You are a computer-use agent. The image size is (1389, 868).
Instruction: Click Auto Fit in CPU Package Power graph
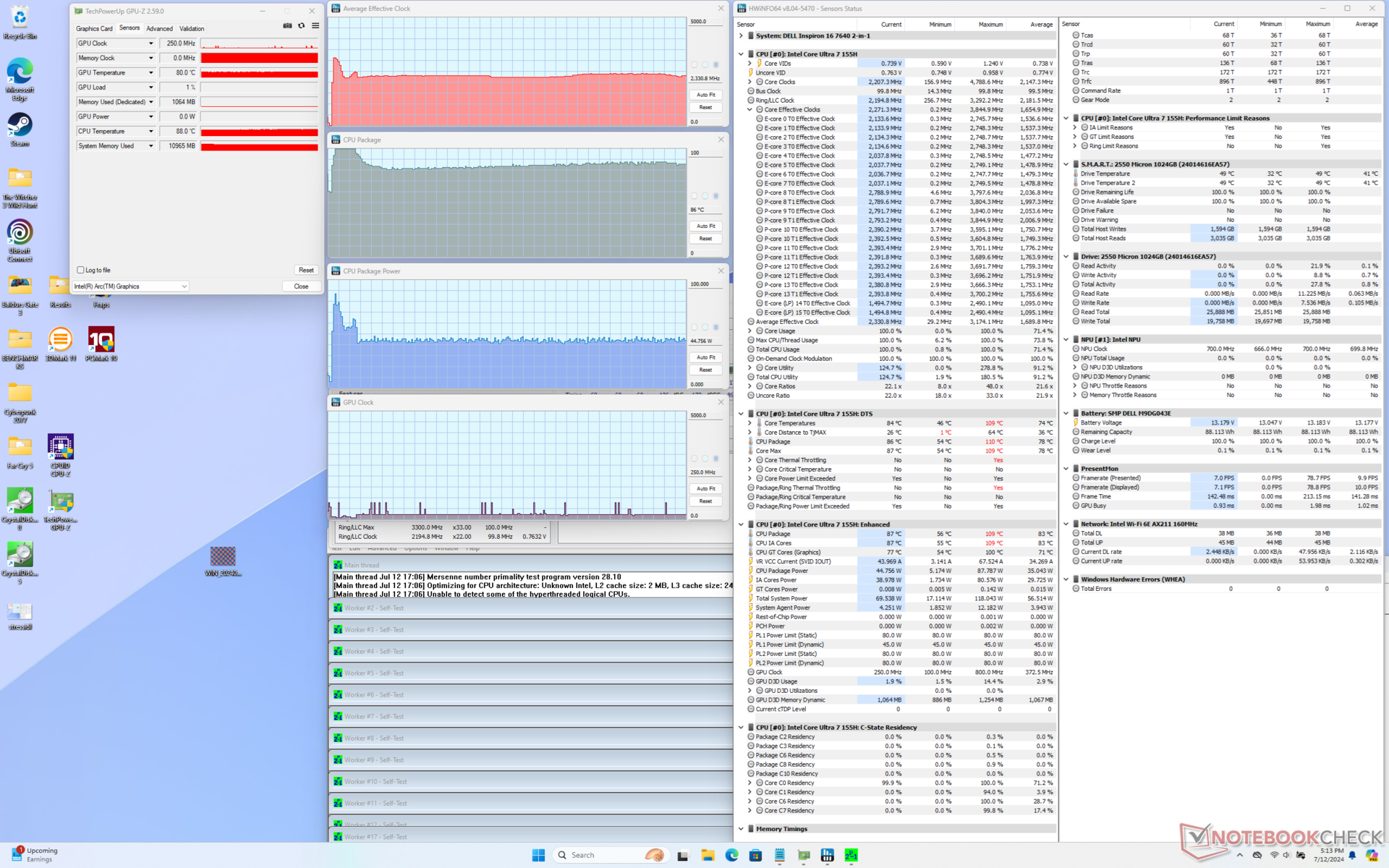[x=705, y=357]
